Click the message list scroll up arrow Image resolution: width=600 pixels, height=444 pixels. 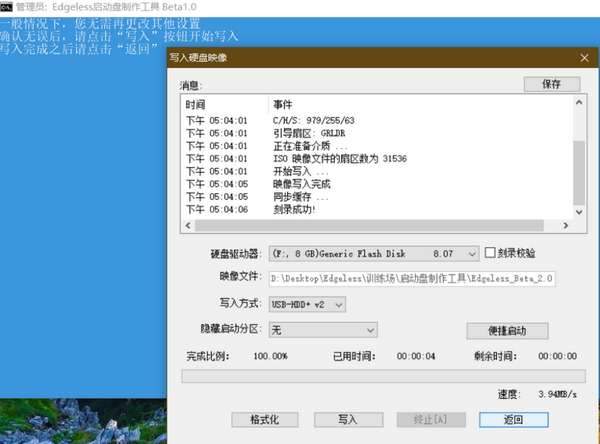(x=579, y=102)
